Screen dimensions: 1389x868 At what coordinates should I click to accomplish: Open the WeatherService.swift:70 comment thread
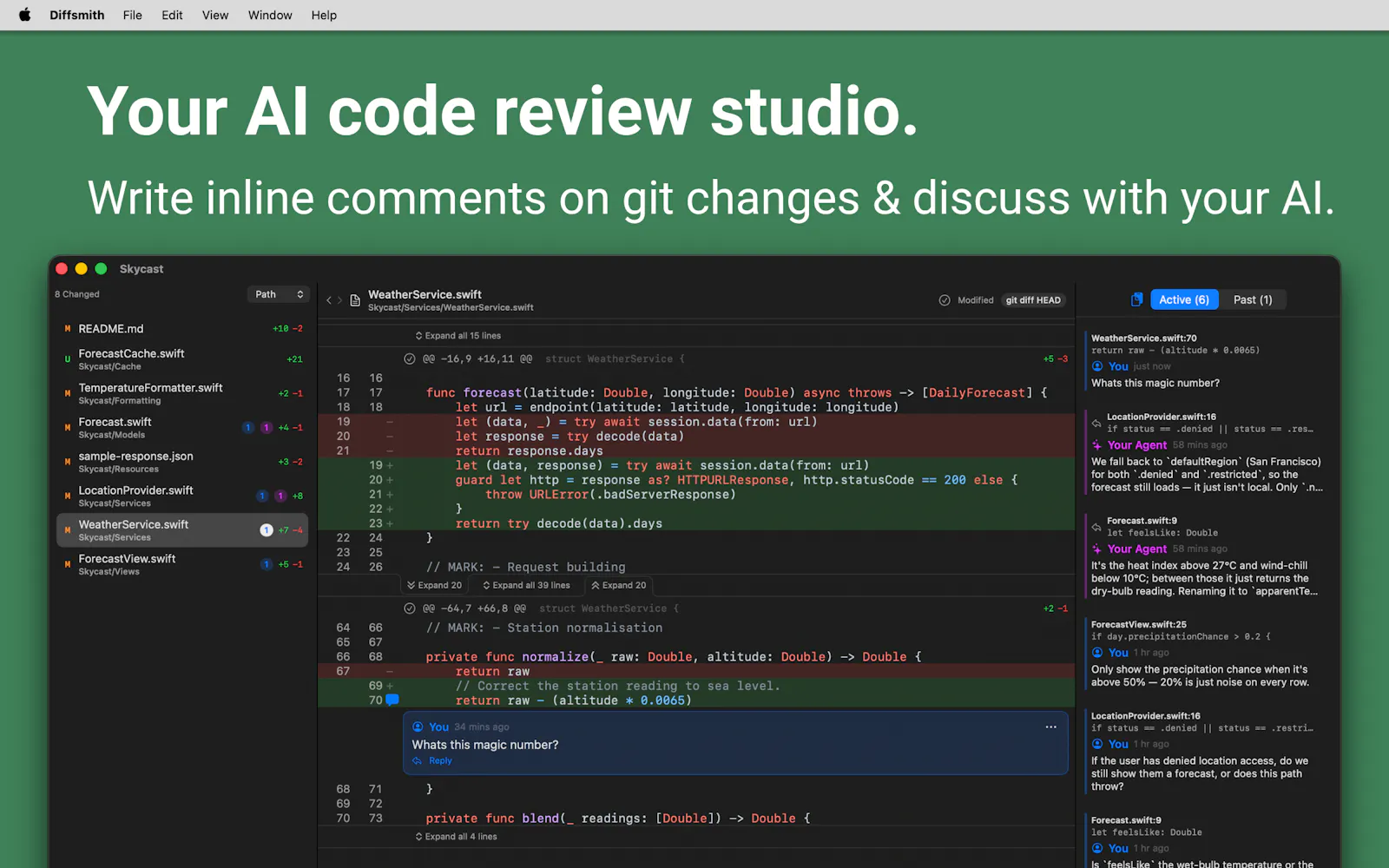(1207, 361)
